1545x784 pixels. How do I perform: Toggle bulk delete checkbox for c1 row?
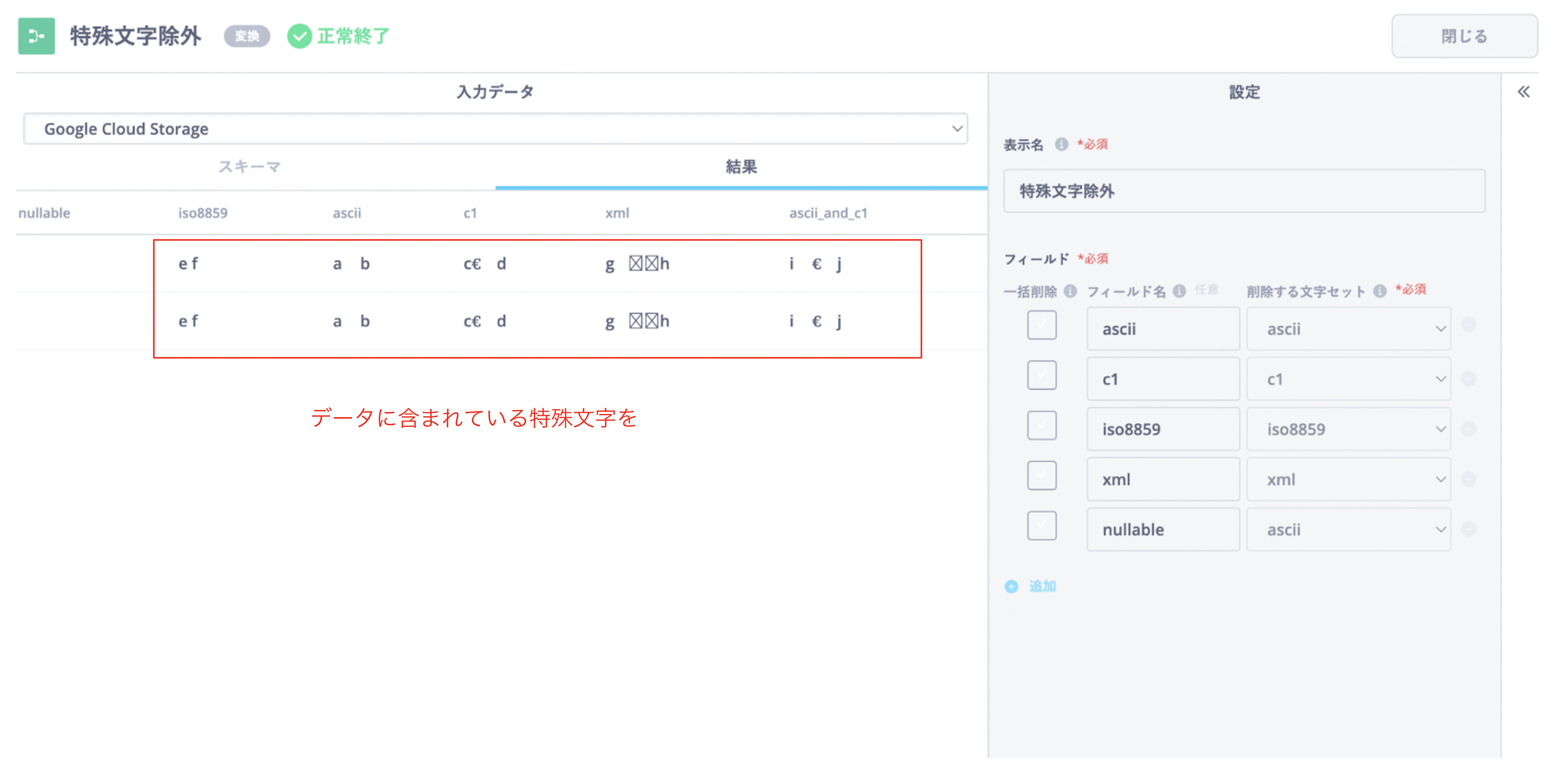tap(1041, 376)
